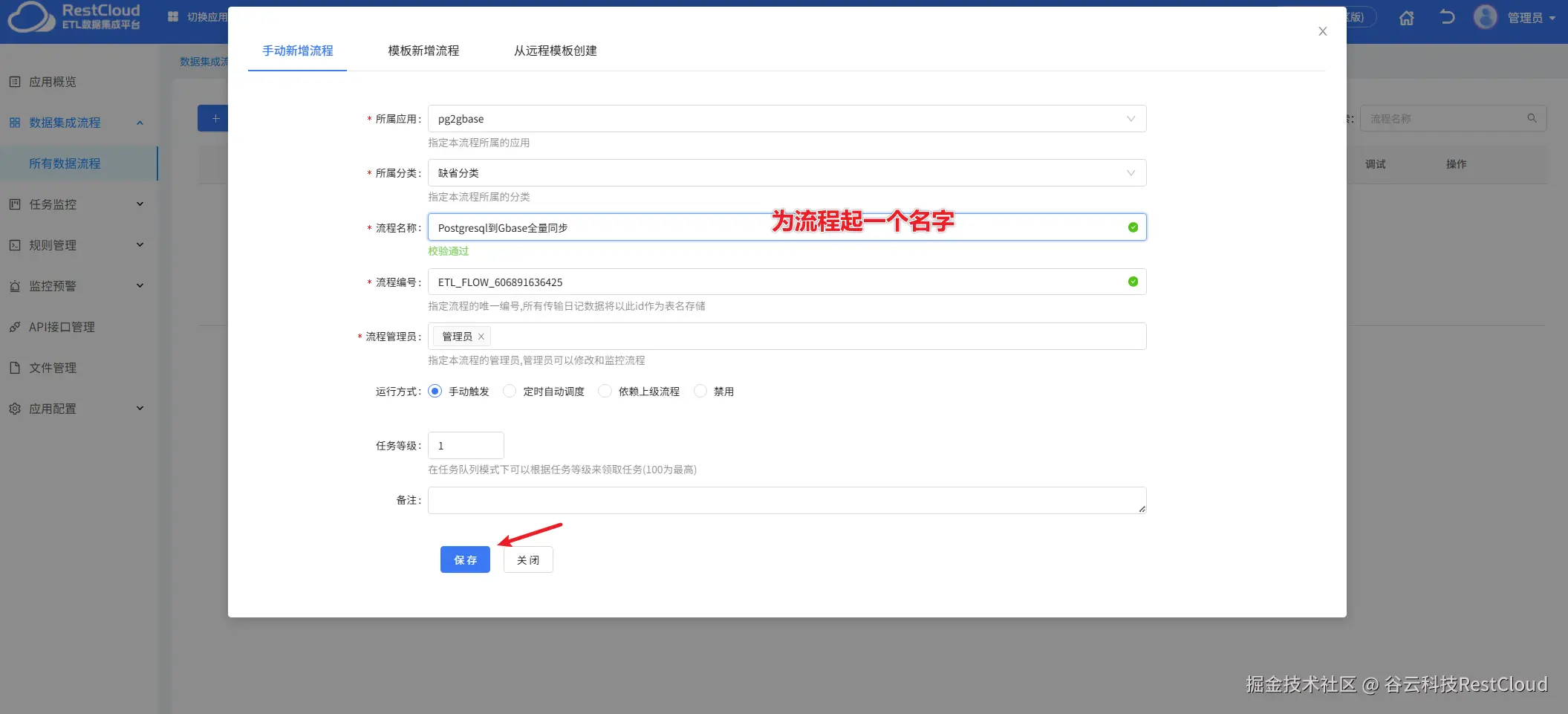This screenshot has height=714, width=1568.
Task: Click the 保存 save button
Action: [465, 559]
